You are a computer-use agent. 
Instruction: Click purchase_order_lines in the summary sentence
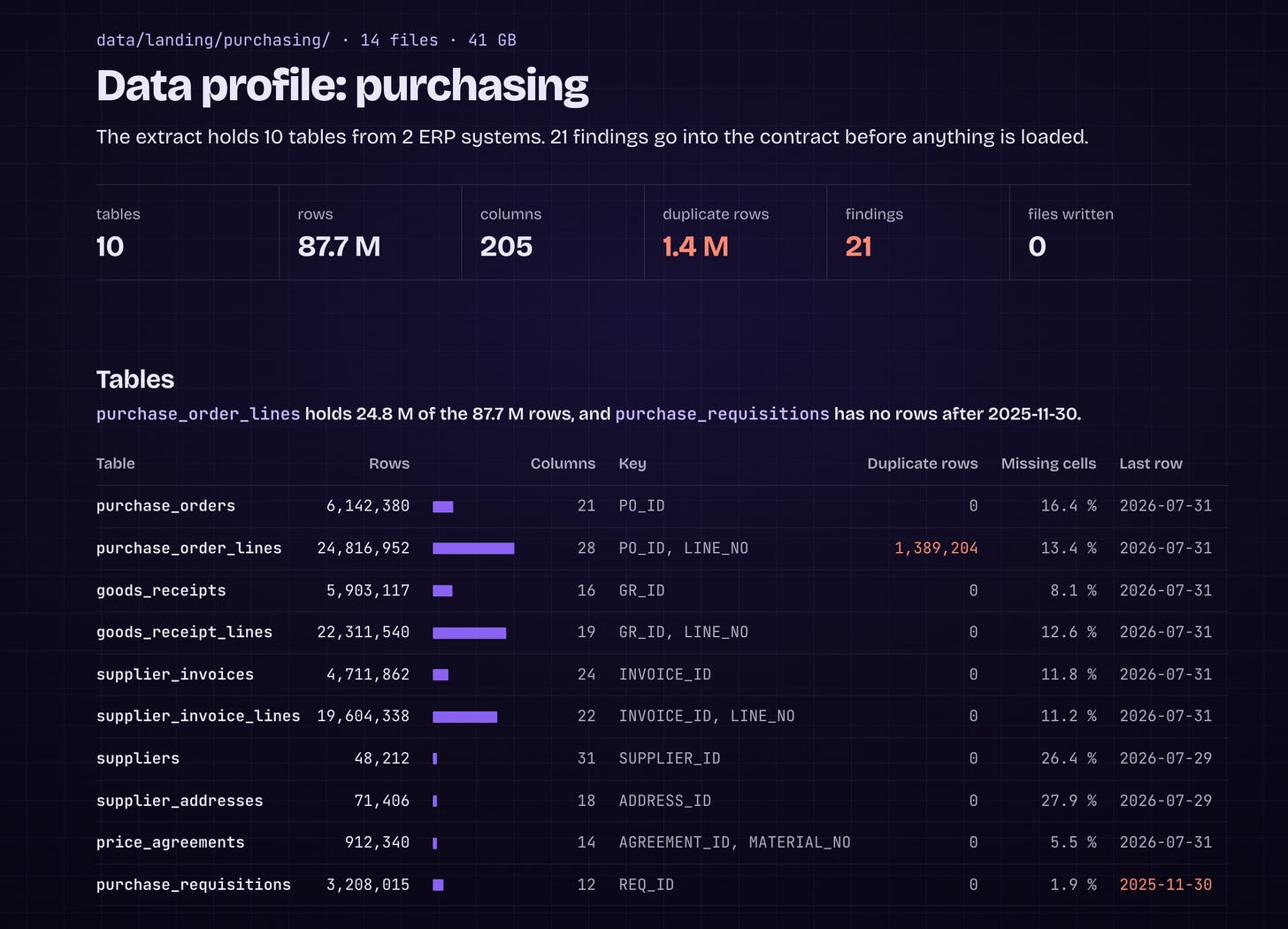pos(198,414)
